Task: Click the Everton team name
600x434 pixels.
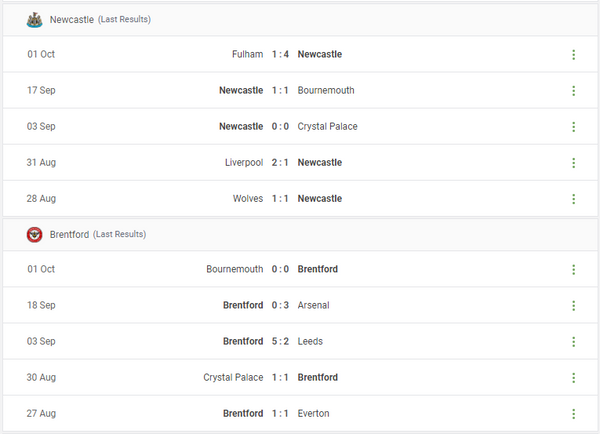Action: (313, 413)
